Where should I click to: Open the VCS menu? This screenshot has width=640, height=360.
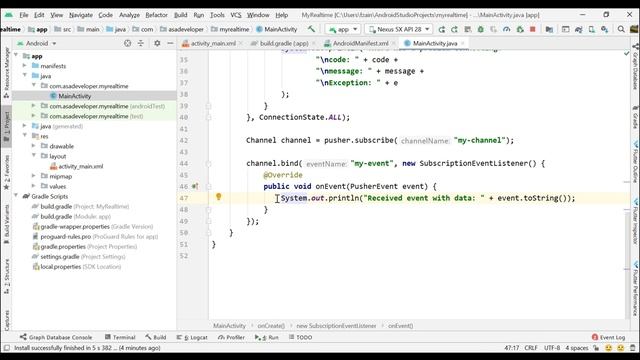pyautogui.click(x=236, y=15)
